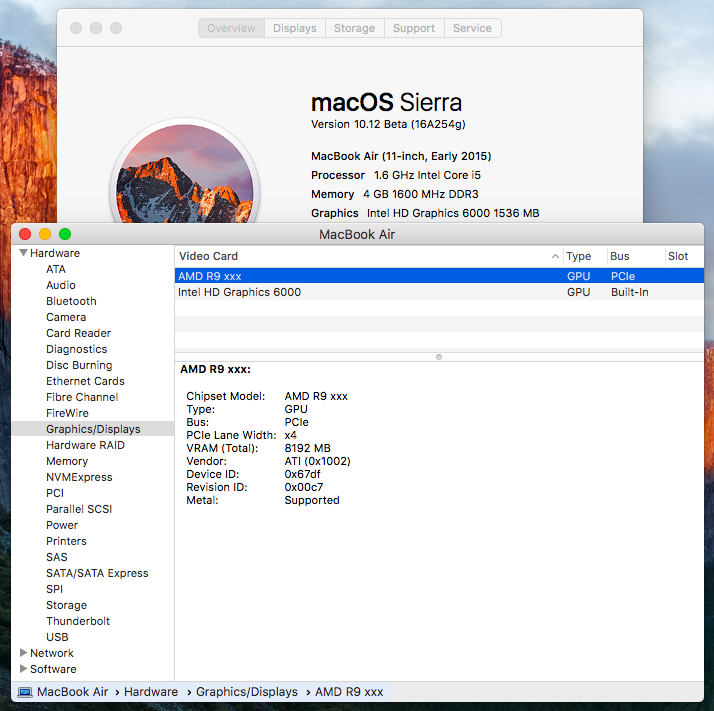Select Storage entry in sidebar
714x711 pixels.
(66, 605)
